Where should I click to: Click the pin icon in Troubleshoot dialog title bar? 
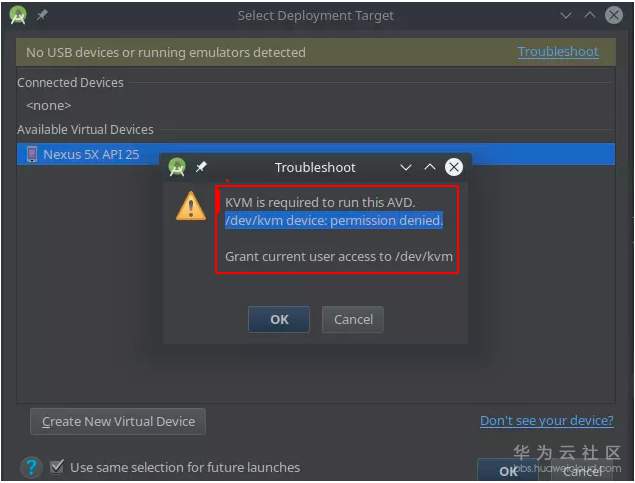tap(201, 167)
